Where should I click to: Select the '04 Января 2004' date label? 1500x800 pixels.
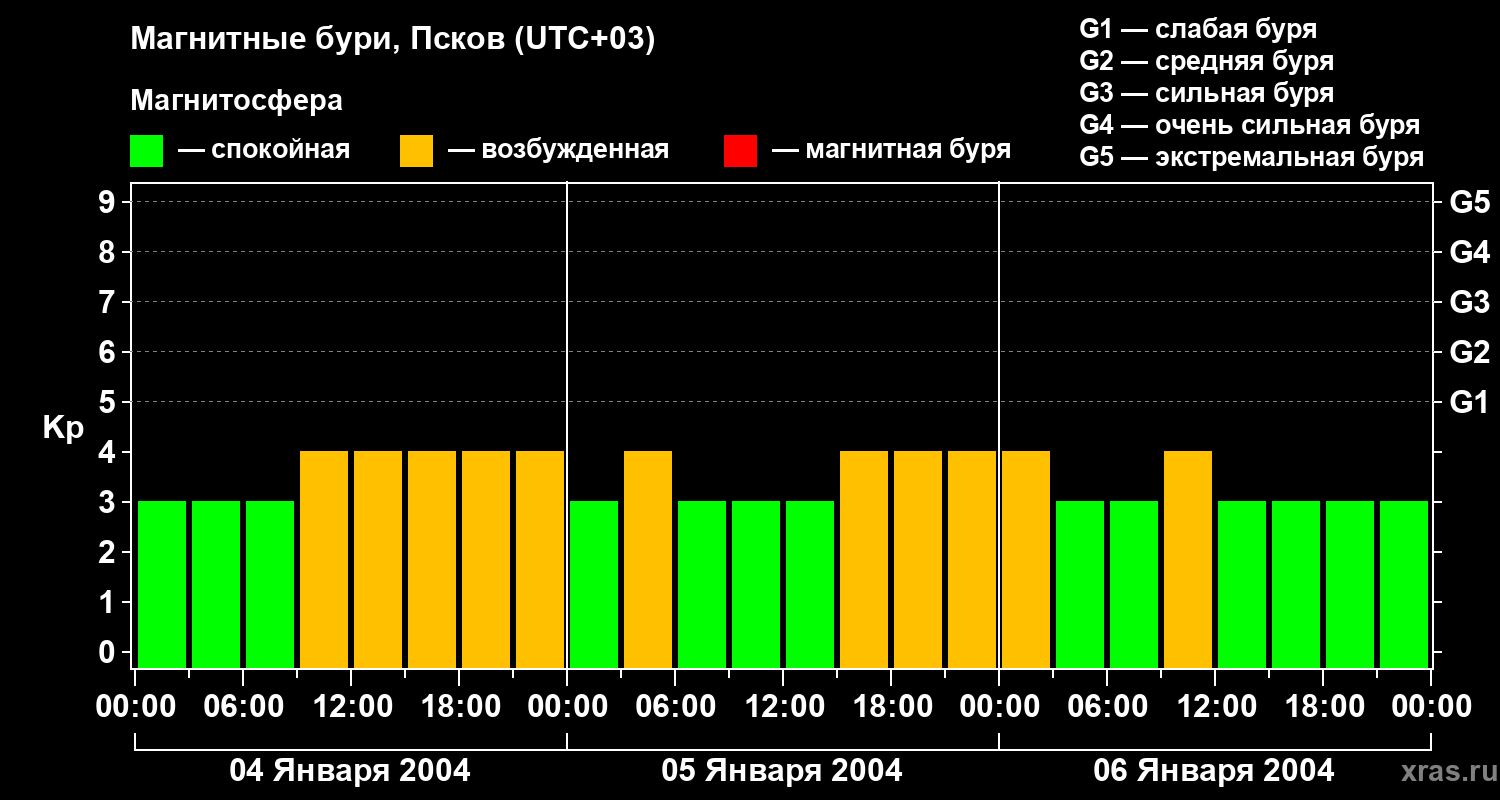pos(350,771)
